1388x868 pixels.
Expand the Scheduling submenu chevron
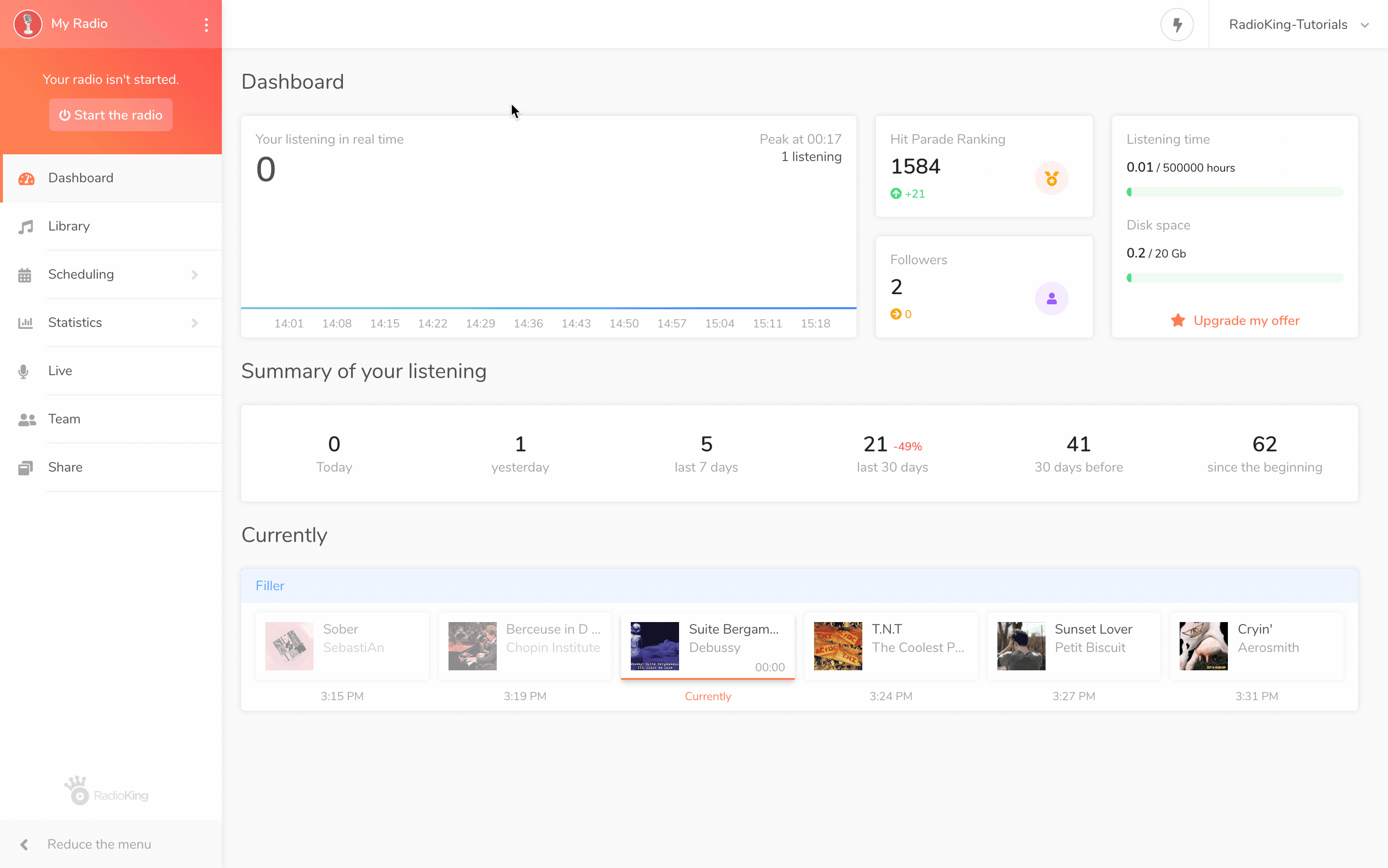[194, 275]
